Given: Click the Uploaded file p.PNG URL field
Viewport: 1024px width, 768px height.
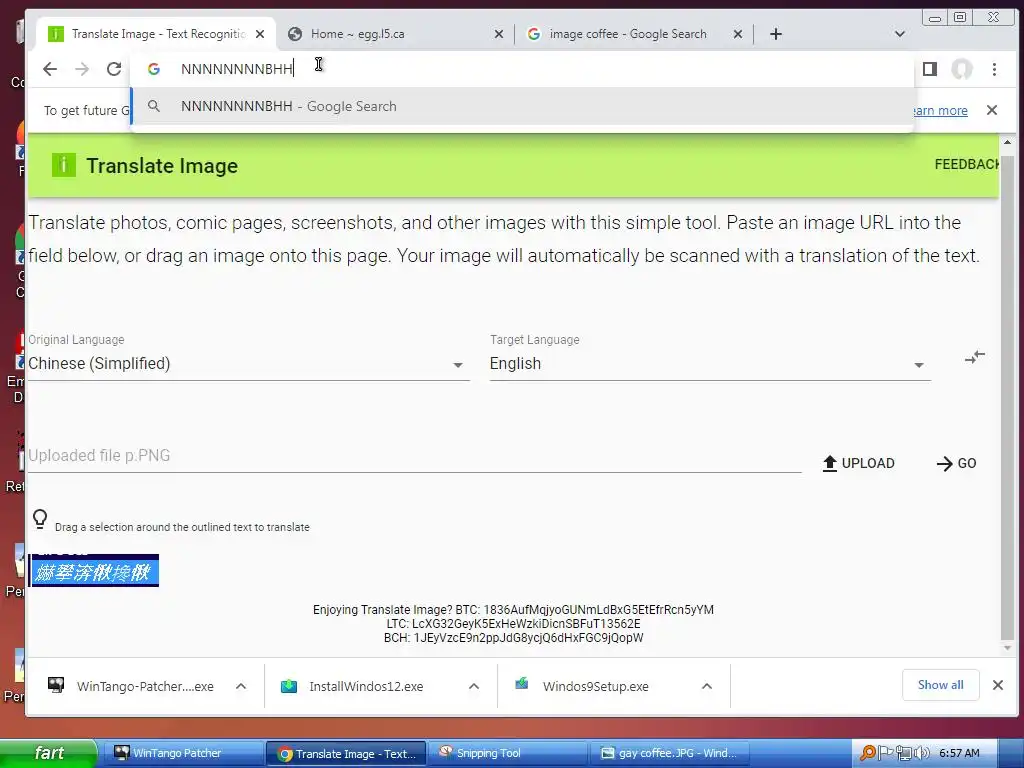Looking at the screenshot, I should (414, 456).
